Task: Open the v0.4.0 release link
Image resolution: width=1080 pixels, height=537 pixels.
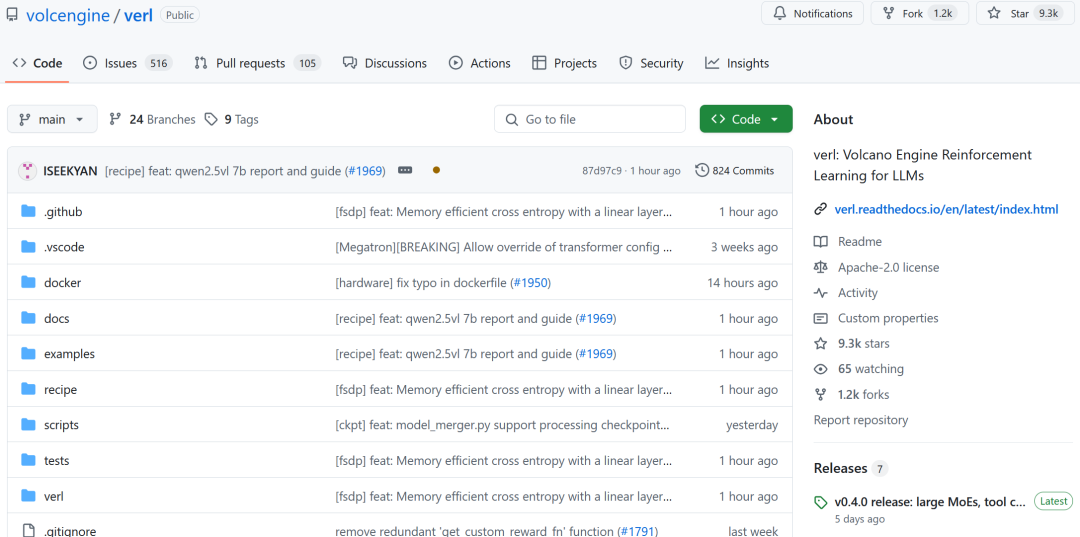Action: coord(931,501)
